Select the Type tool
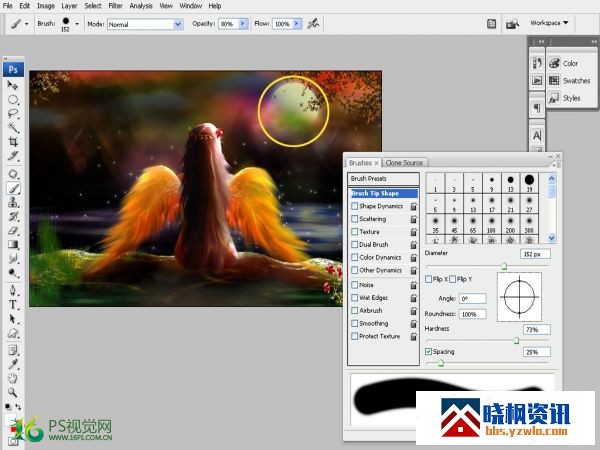The image size is (600, 450). point(13,305)
